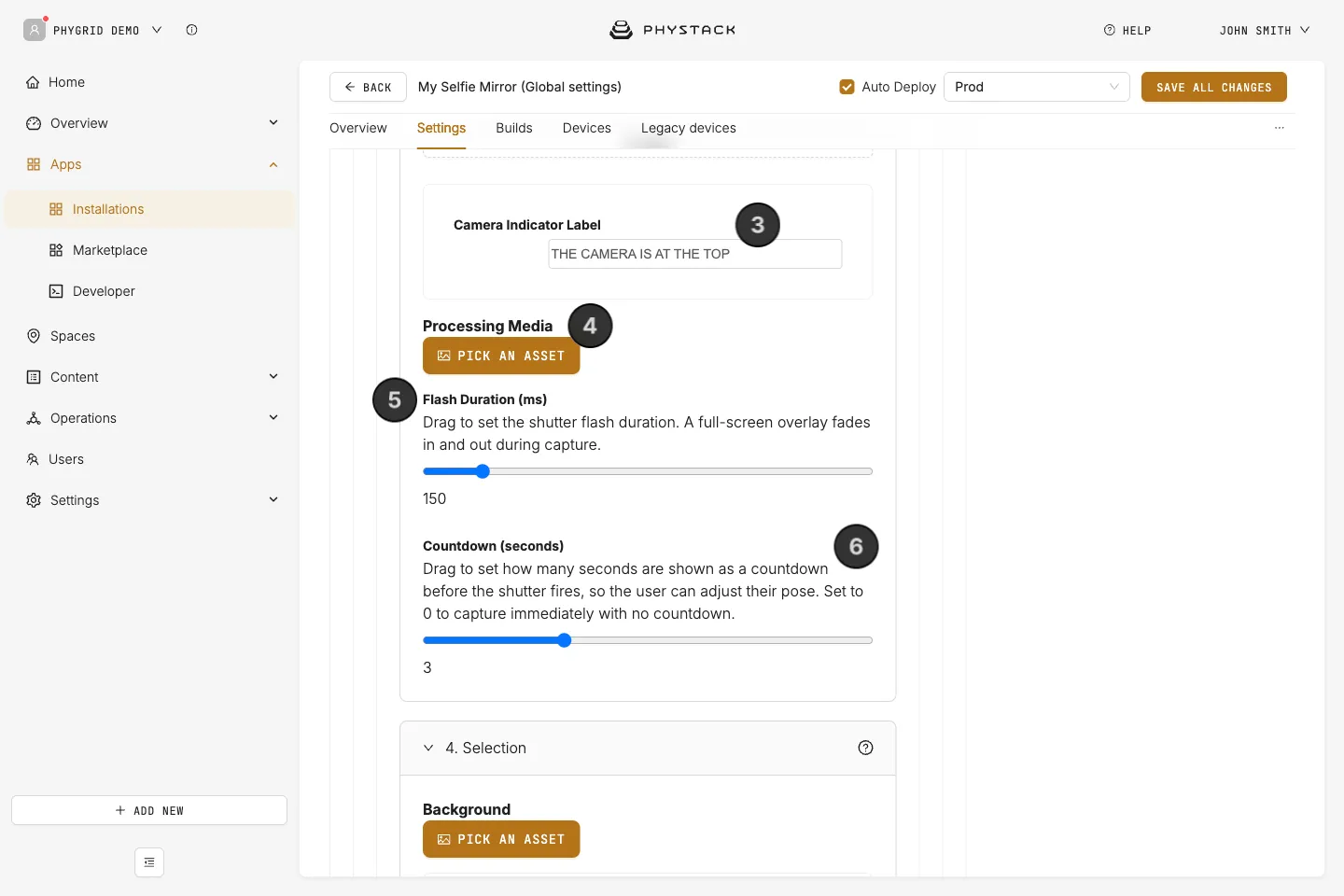Viewport: 1344px width, 896px height.
Task: Switch to the Overview tab
Action: 358,128
